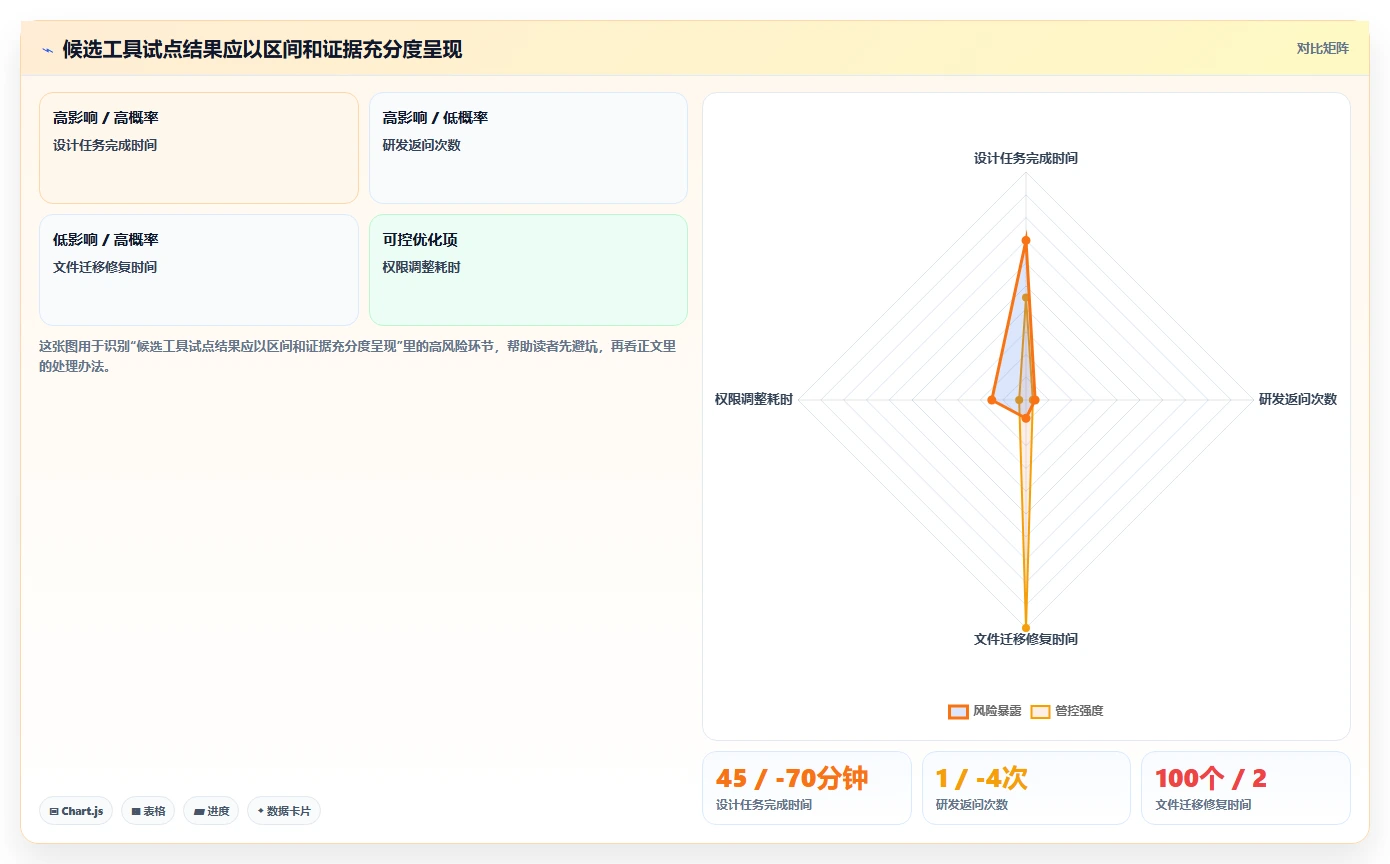Click the 100个 / 2 stat card
1390x864 pixels.
pos(1246,788)
